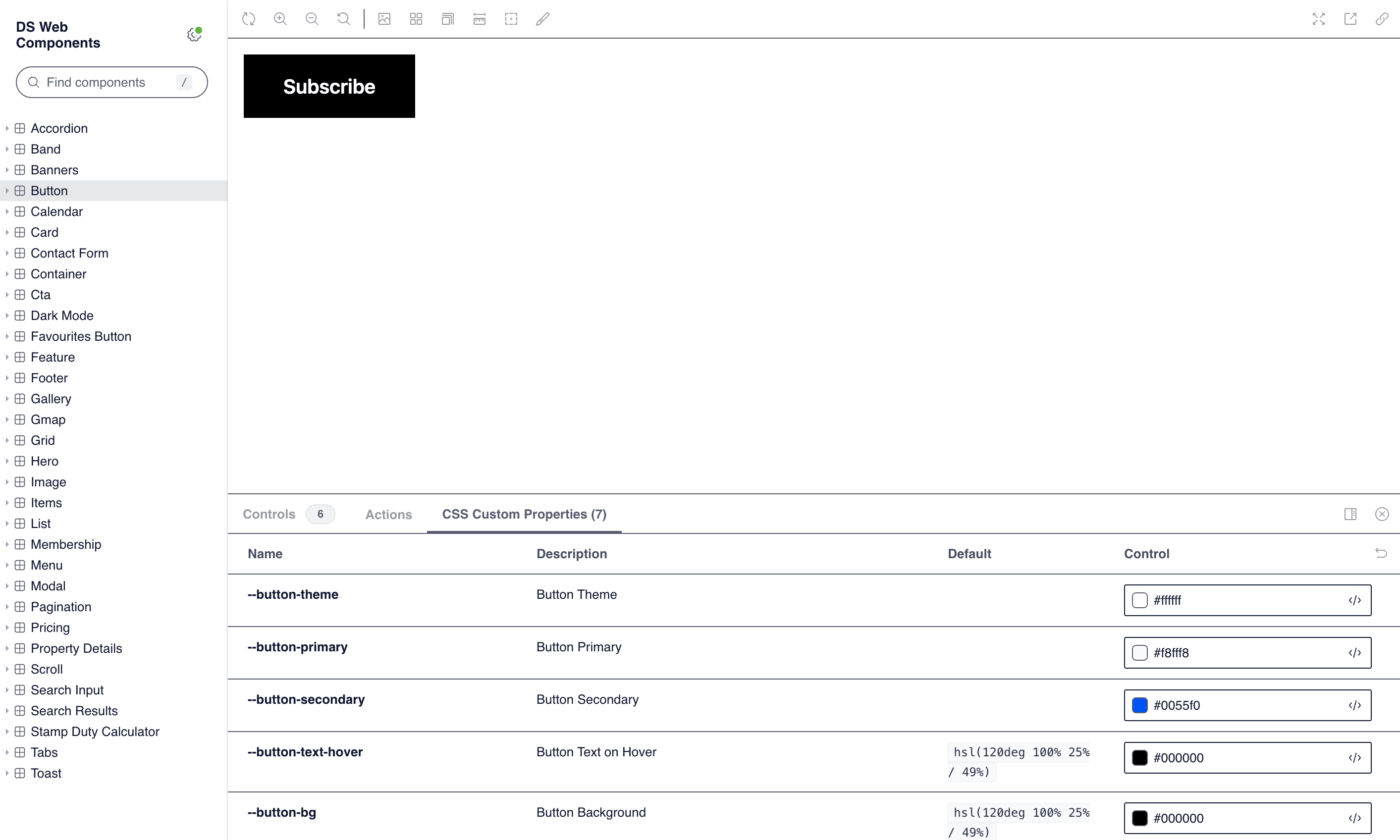The width and height of the screenshot is (1400, 840).
Task: Switch to the Actions tab
Action: click(x=388, y=515)
